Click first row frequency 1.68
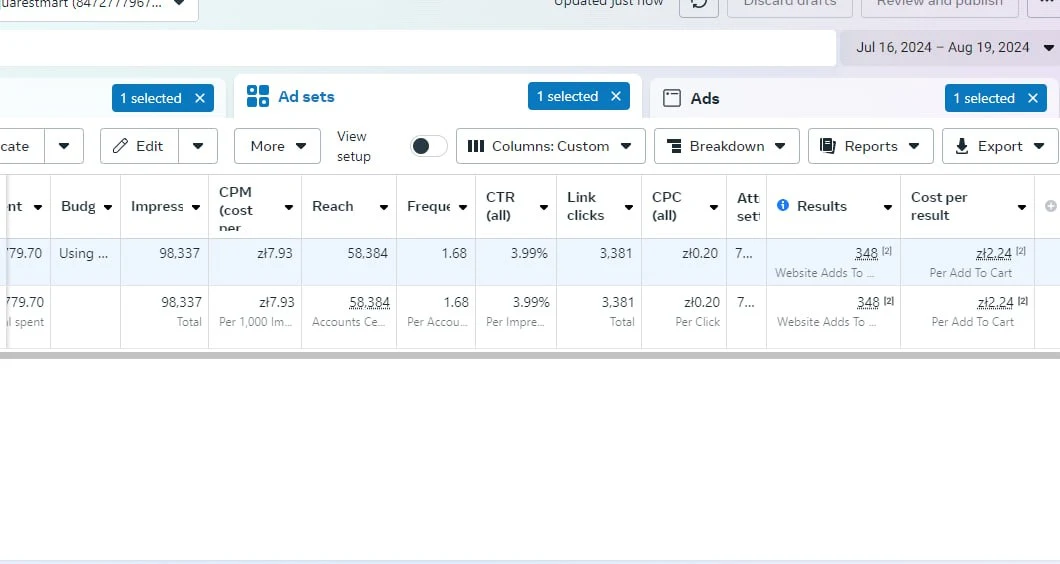Image resolution: width=1060 pixels, height=564 pixels. click(454, 253)
